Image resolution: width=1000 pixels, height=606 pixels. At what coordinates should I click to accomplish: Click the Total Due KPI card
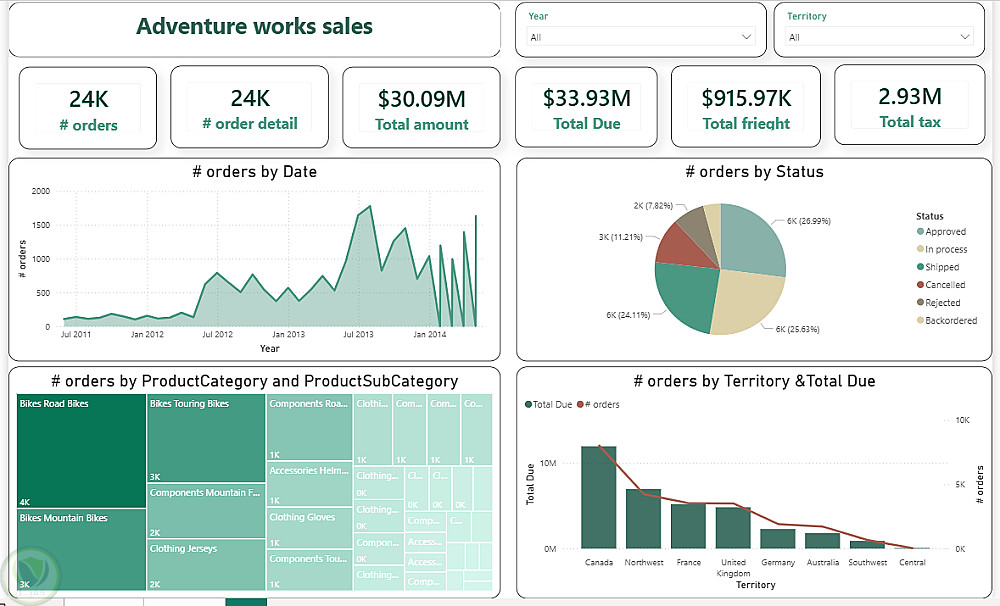tap(587, 109)
